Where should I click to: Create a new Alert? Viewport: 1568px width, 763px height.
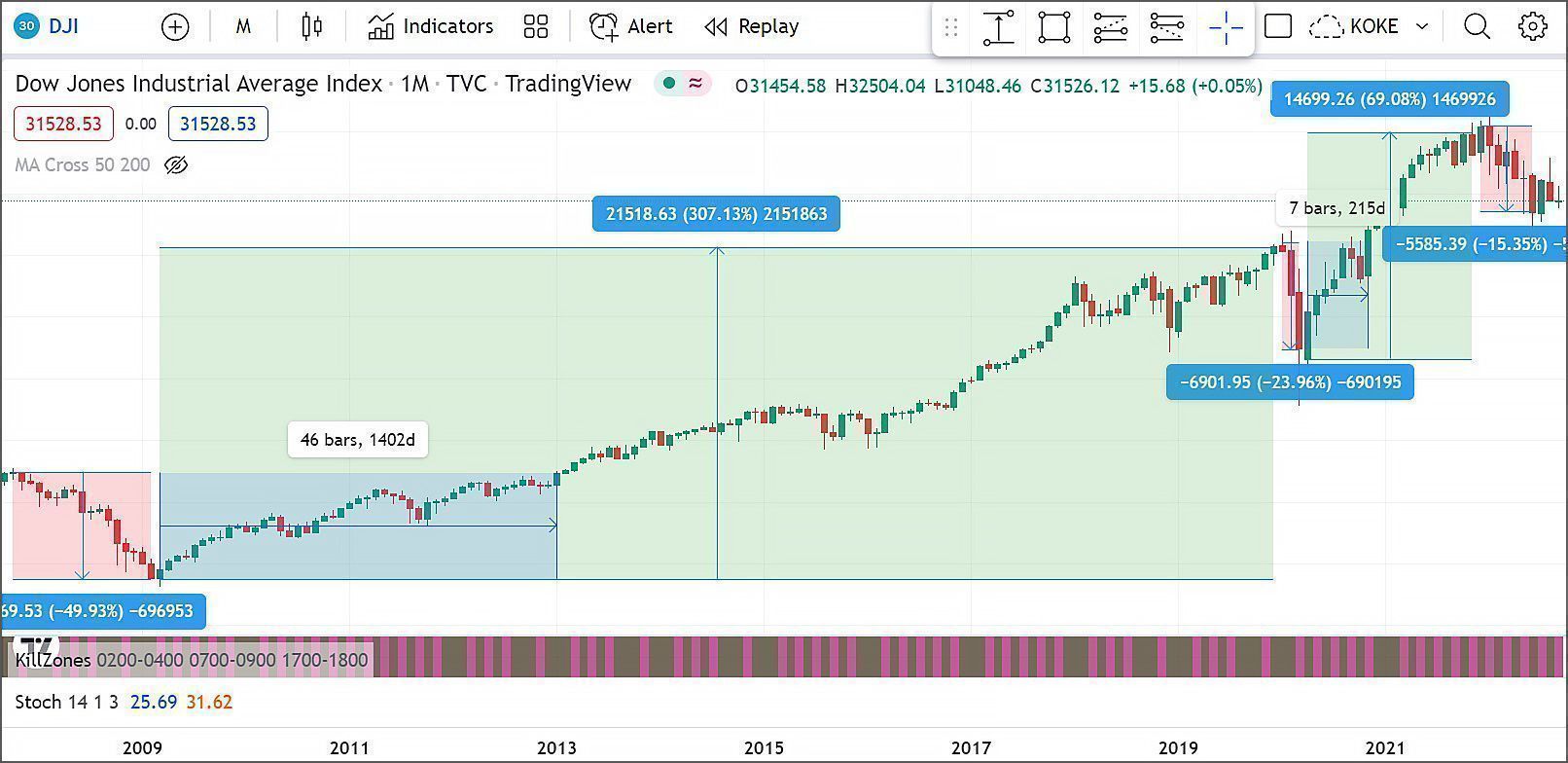[x=630, y=26]
